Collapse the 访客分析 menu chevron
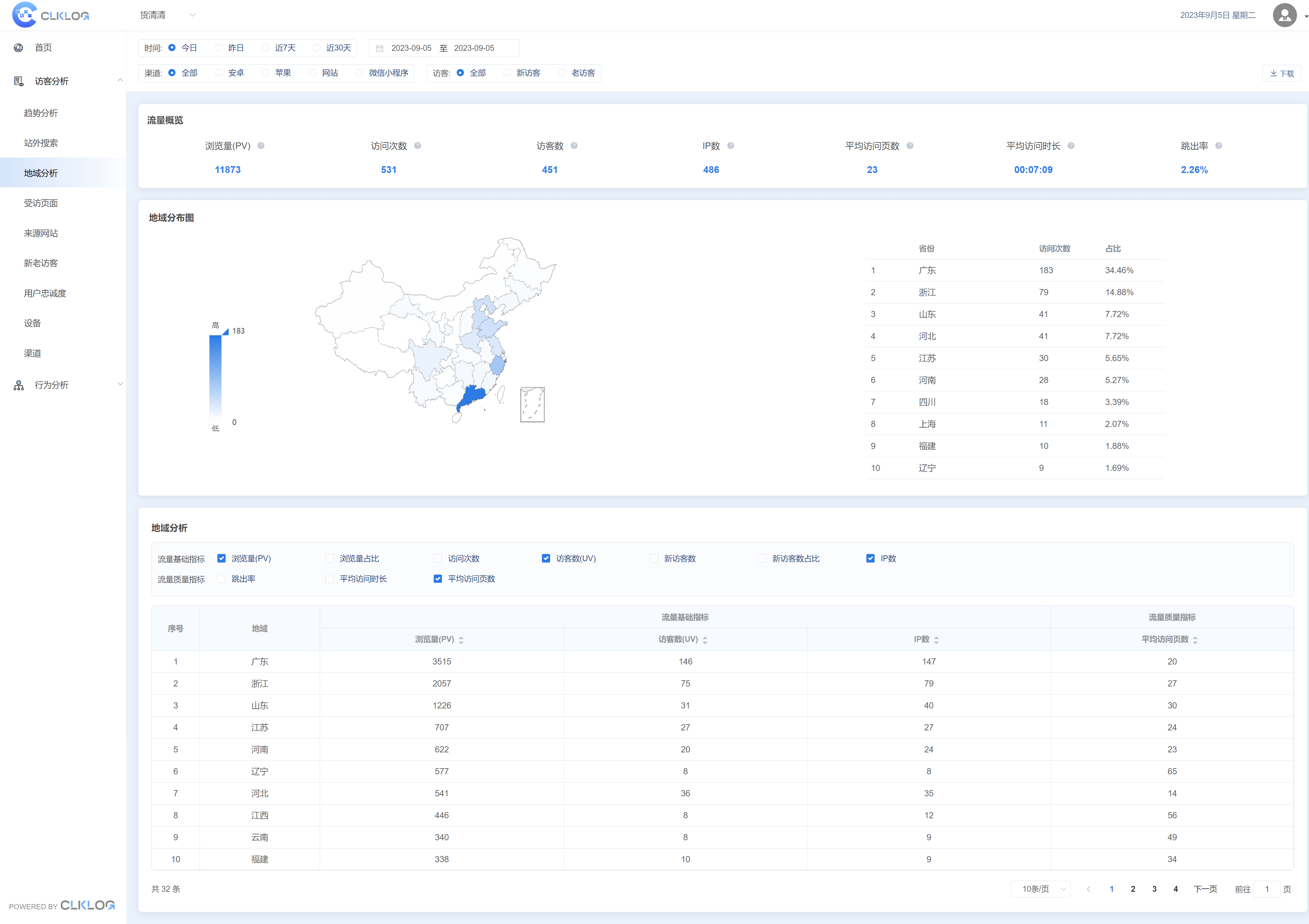The width and height of the screenshot is (1309, 924). 120,81
